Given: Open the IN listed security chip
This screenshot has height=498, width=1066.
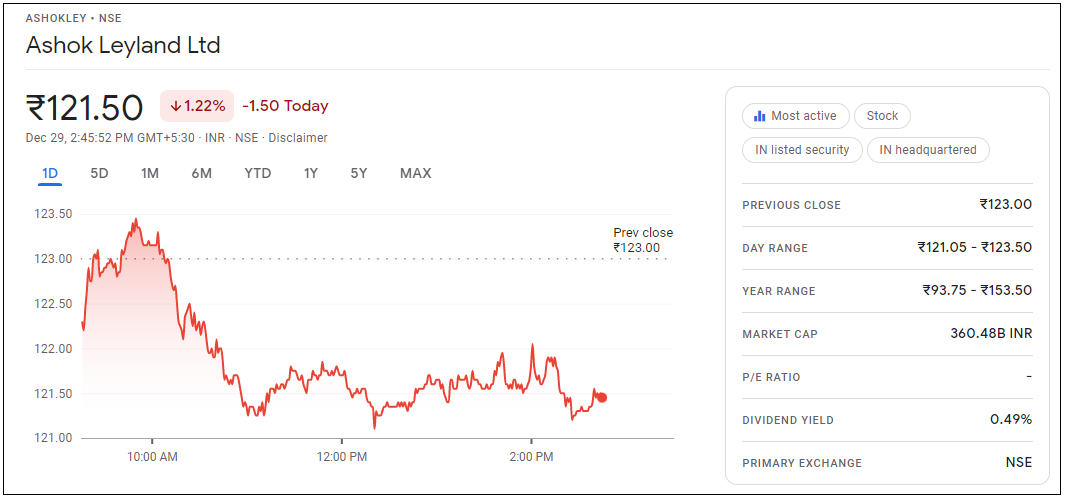Looking at the screenshot, I should click(802, 150).
